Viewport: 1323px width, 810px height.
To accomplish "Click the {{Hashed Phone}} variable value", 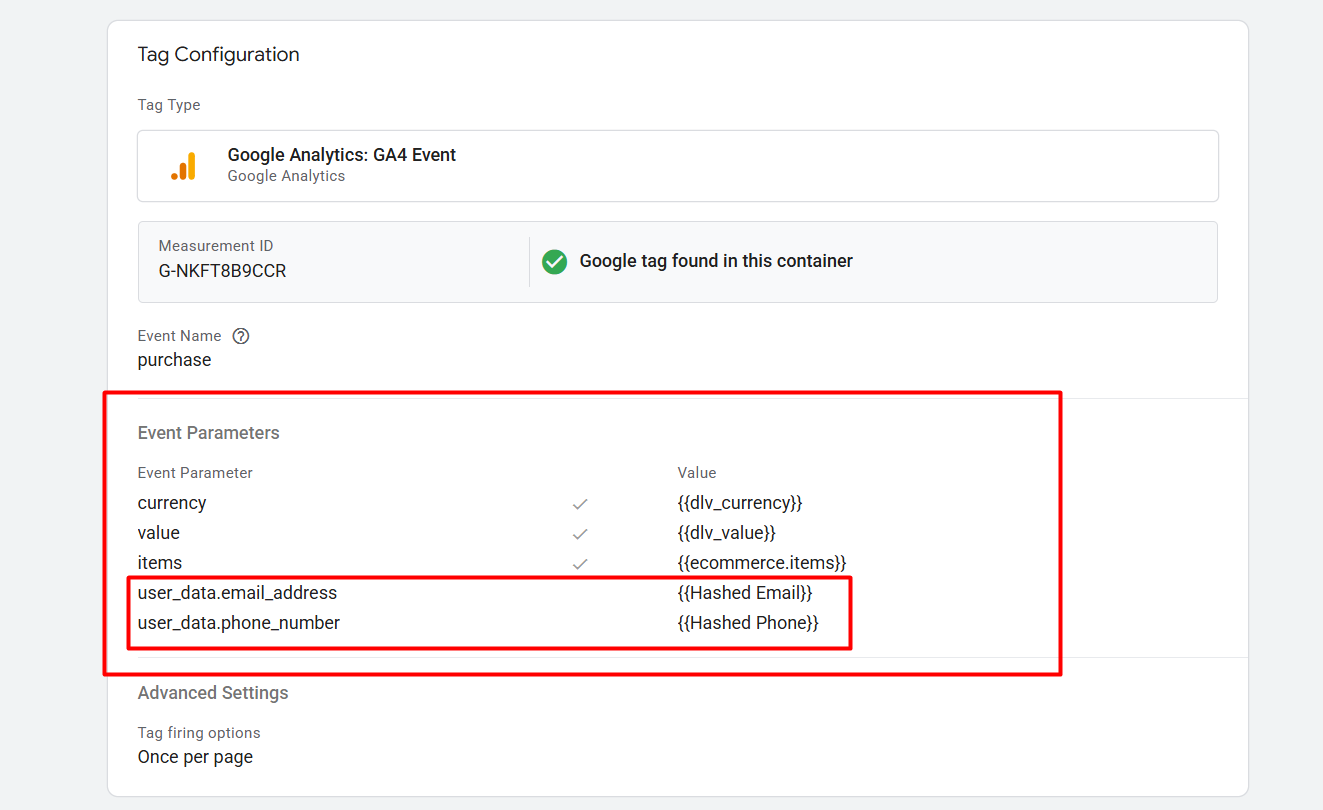I will 747,623.
